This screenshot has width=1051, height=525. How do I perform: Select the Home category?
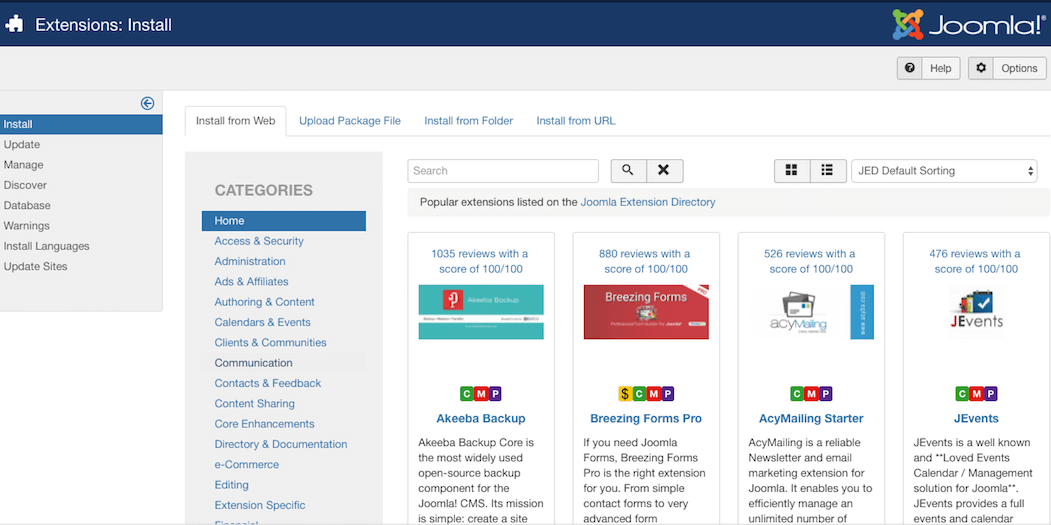coord(284,221)
